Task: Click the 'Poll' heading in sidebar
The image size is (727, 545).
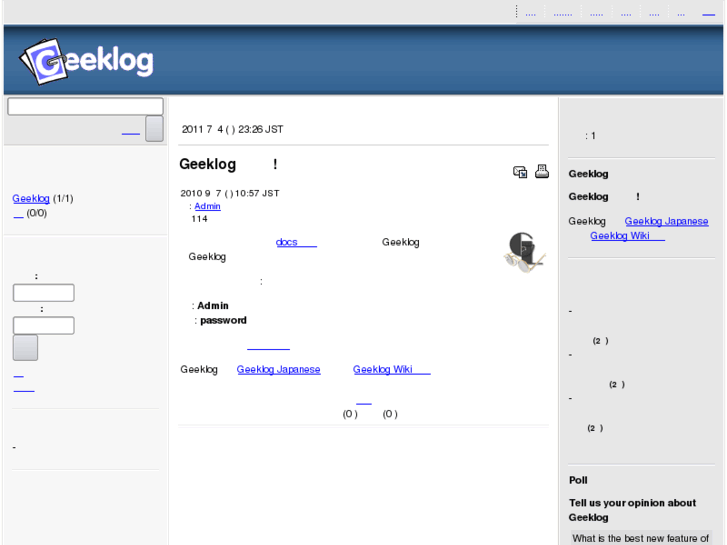Action: (578, 480)
